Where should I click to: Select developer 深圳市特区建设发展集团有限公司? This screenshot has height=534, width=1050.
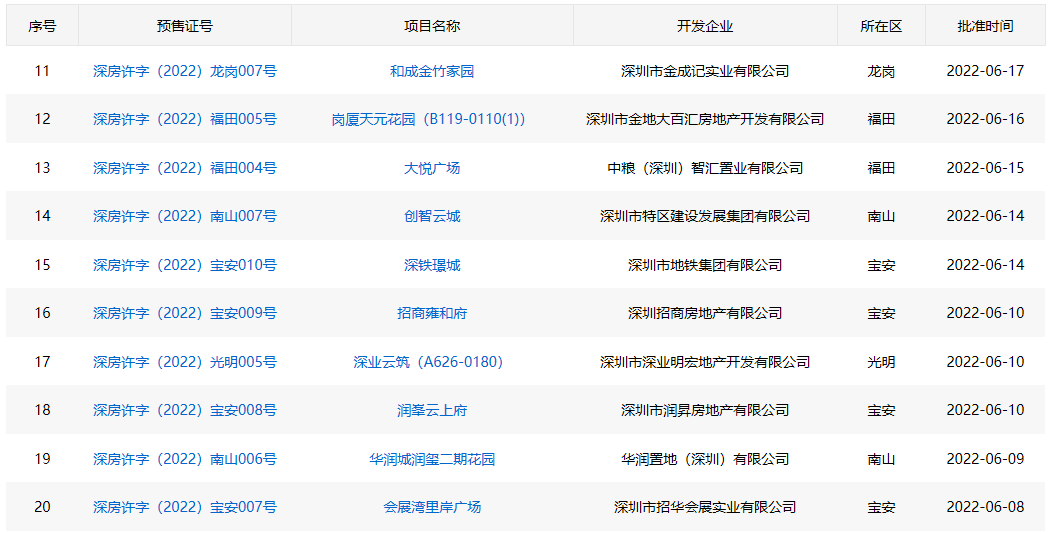point(705,216)
